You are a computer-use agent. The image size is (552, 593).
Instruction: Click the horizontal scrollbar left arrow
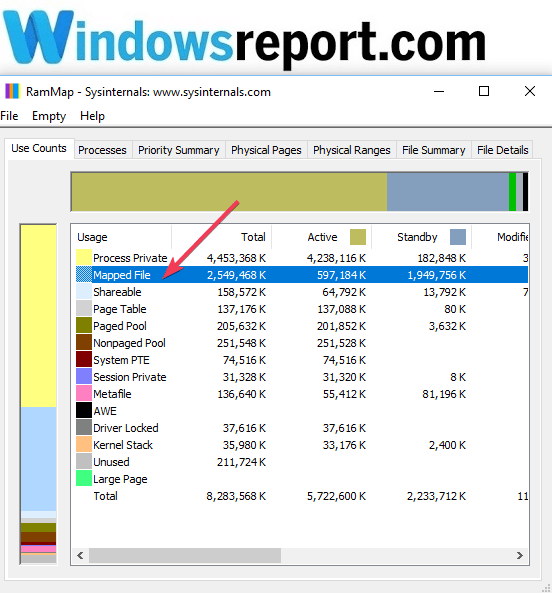pos(80,555)
